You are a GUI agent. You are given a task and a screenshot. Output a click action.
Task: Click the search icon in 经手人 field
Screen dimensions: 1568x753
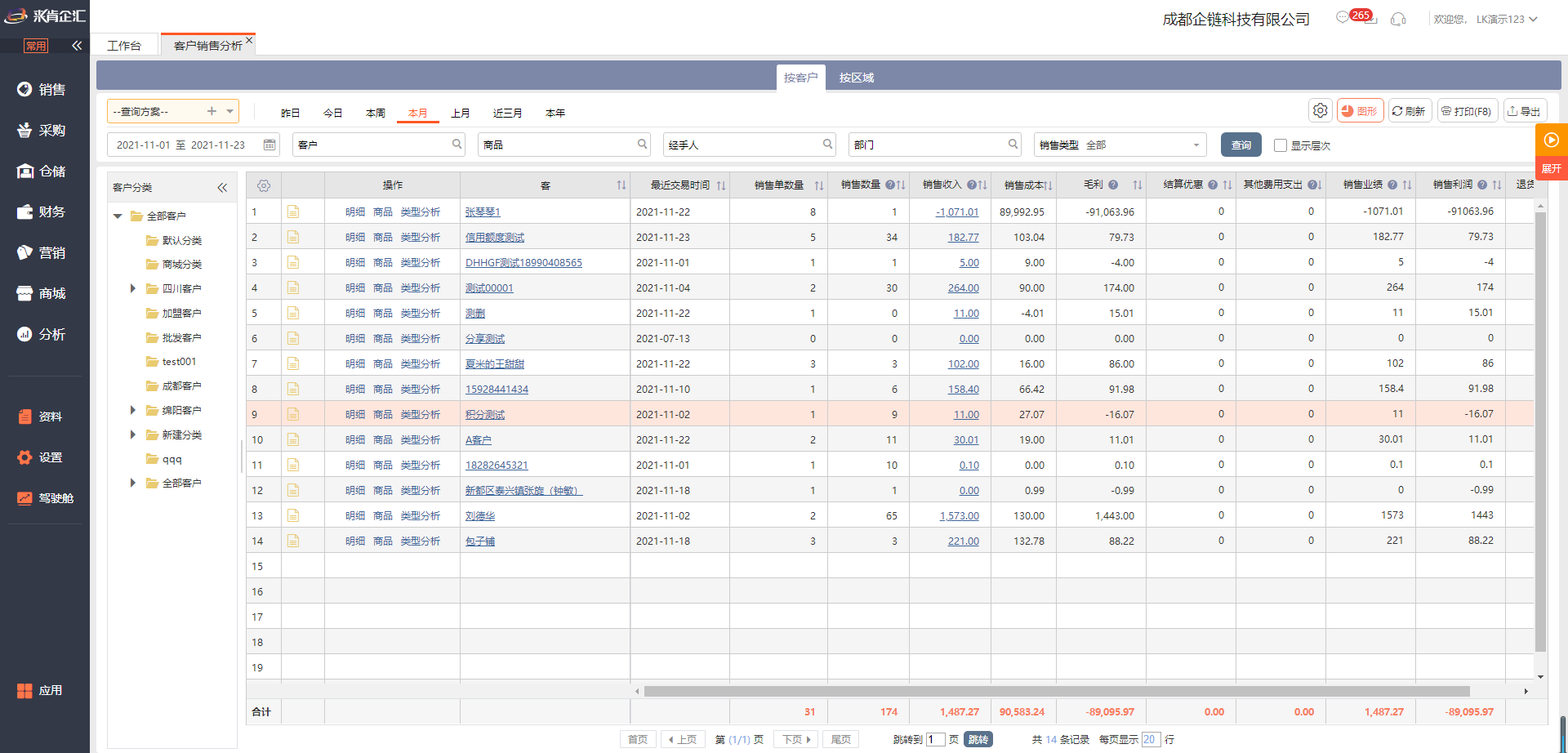coord(827,144)
